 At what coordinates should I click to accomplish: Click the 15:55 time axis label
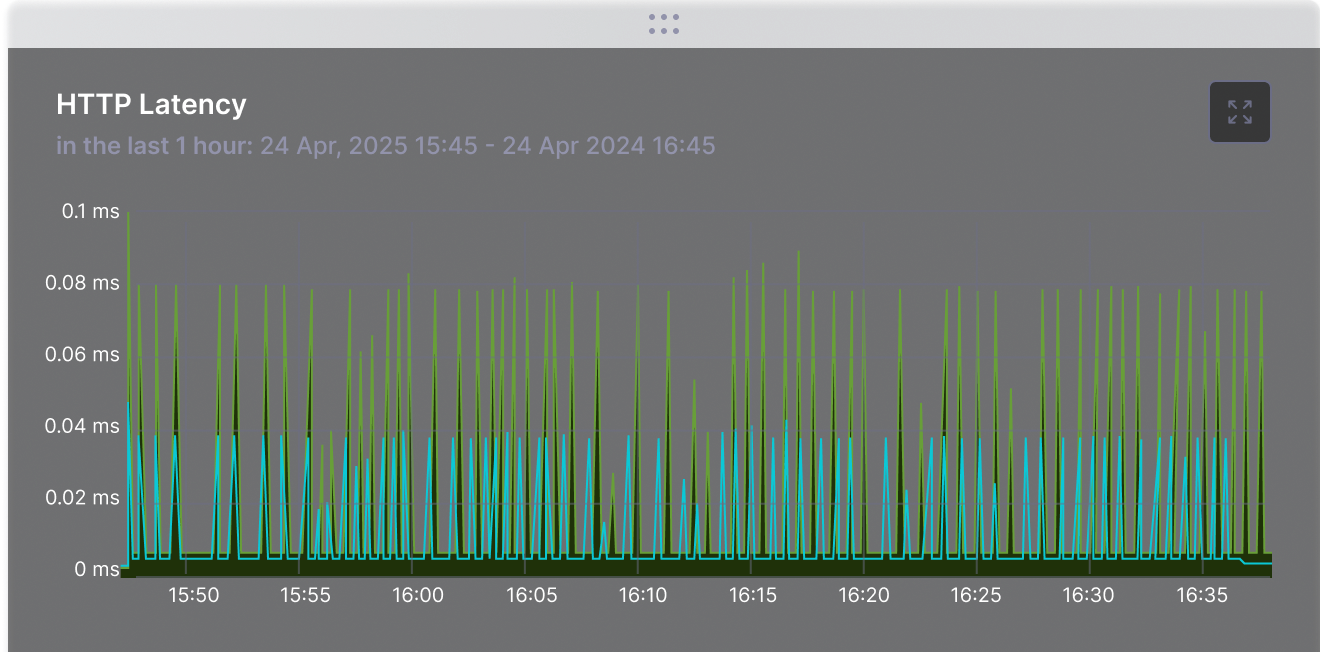[x=305, y=595]
